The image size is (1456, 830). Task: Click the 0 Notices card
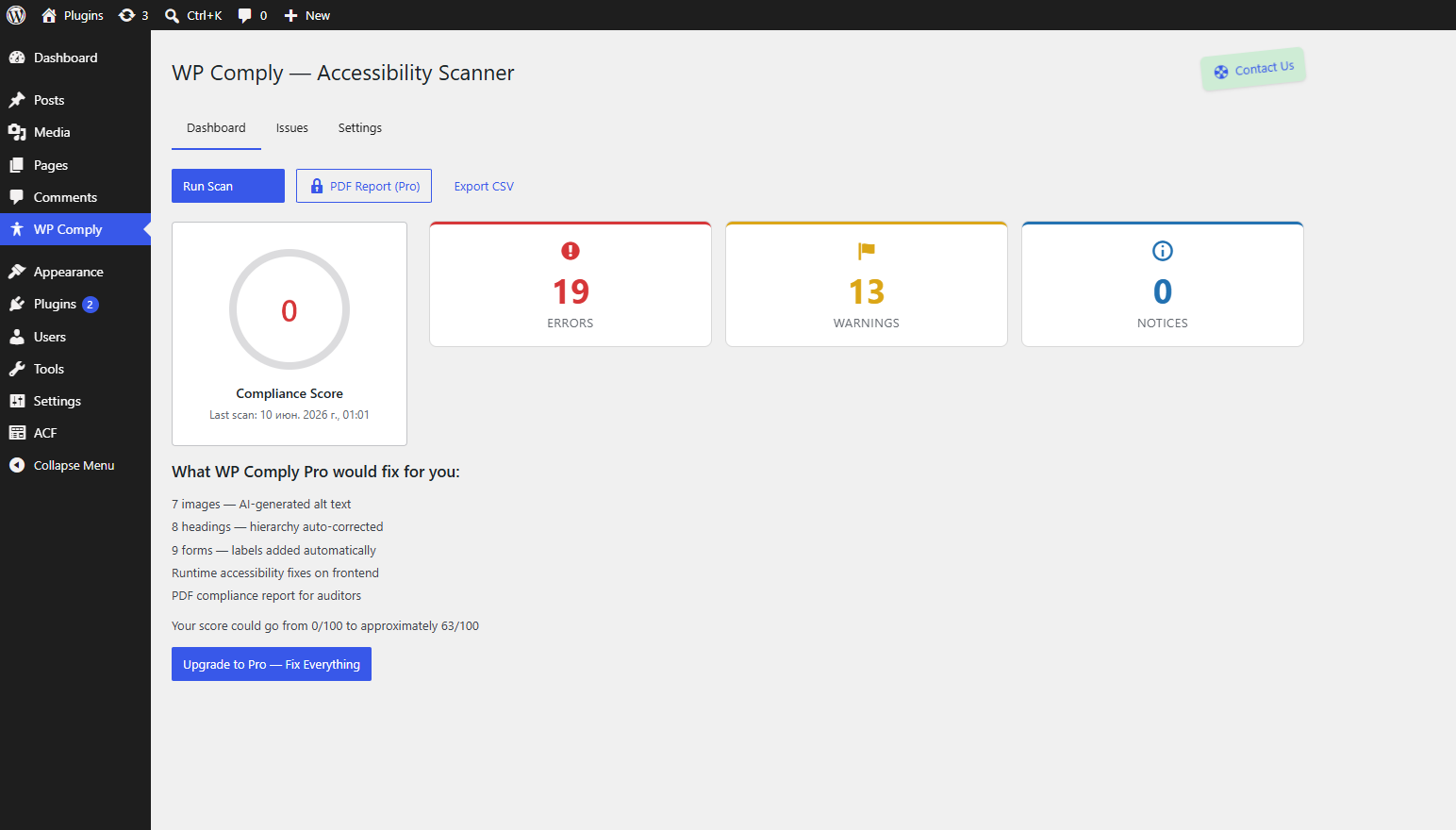tap(1163, 284)
